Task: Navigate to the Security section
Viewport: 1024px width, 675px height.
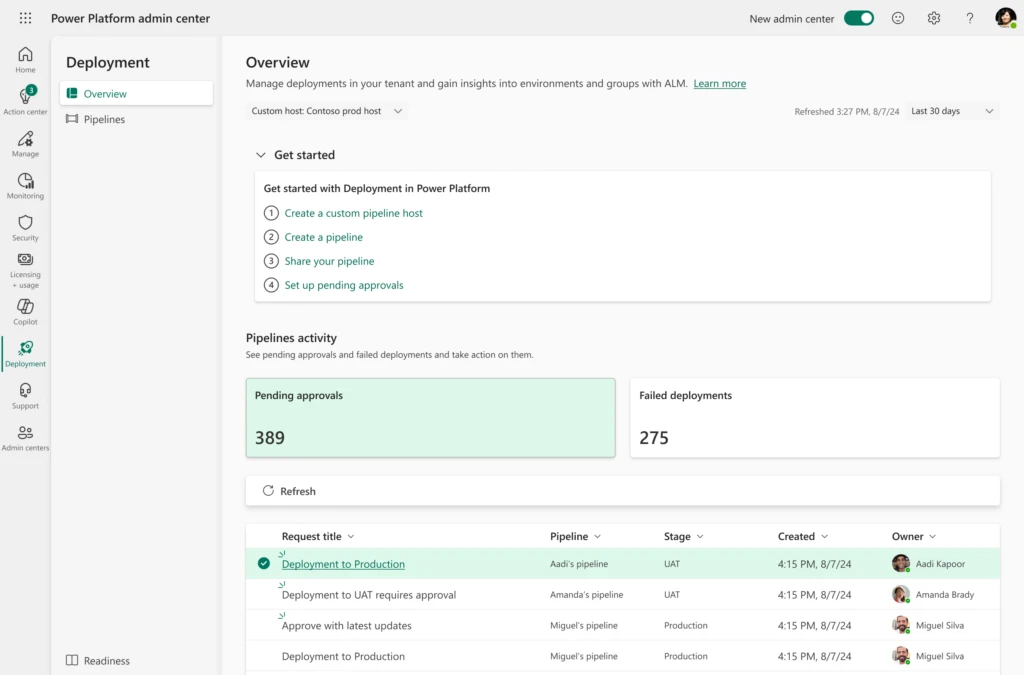Action: coord(25,228)
